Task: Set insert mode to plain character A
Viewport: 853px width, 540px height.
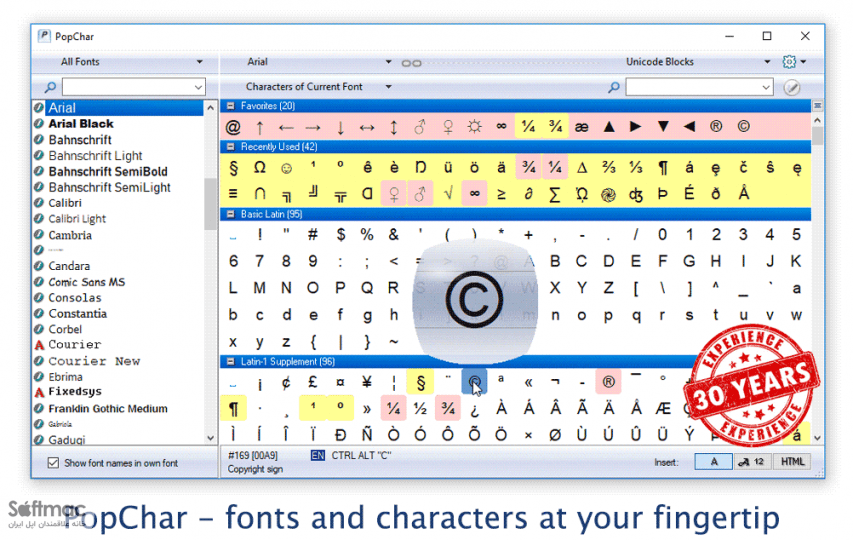Action: 713,462
